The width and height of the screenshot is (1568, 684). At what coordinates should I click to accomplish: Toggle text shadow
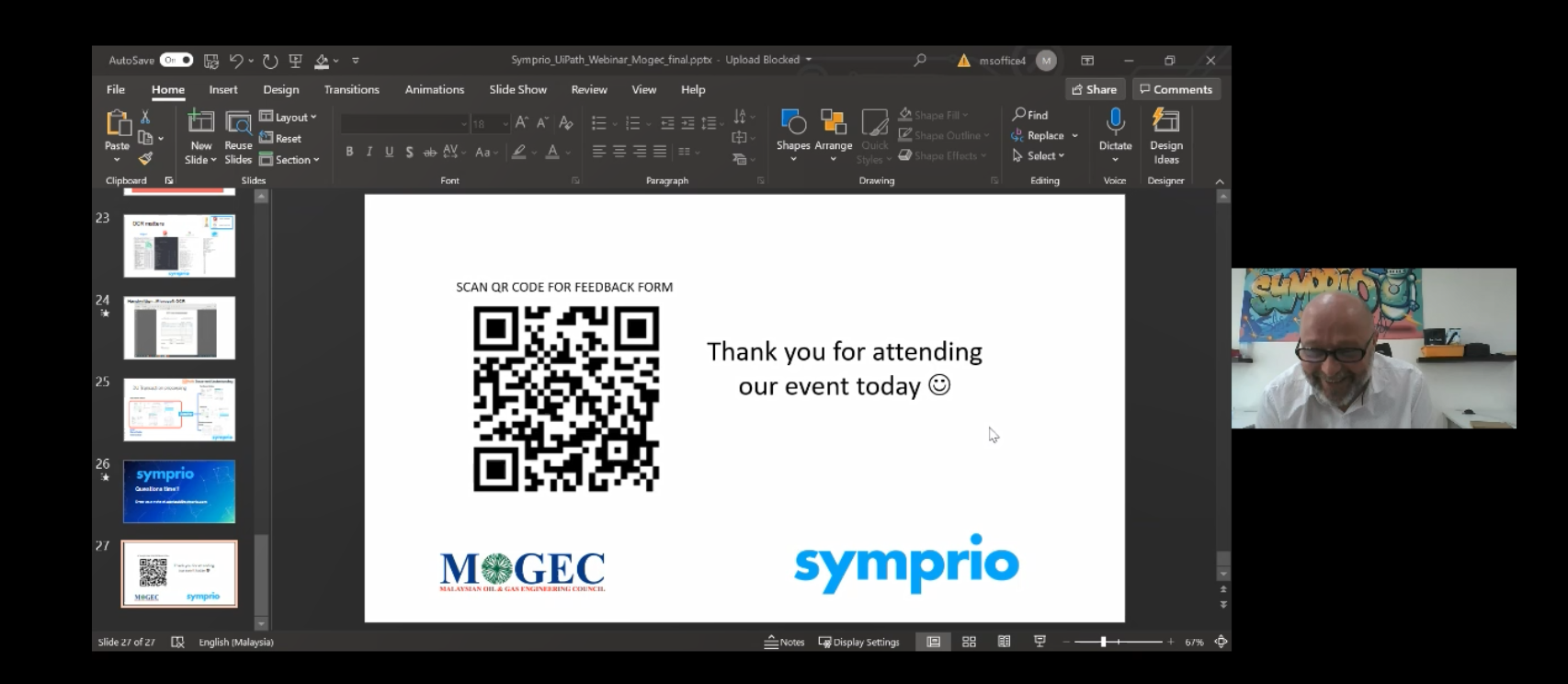tap(410, 153)
